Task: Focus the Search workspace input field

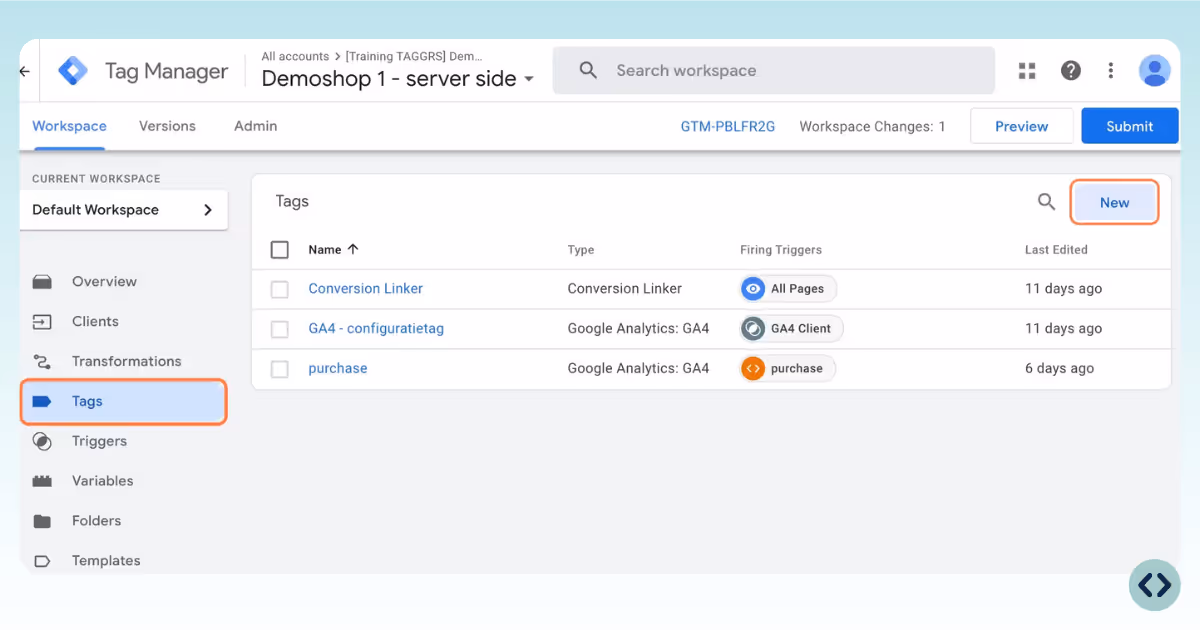Action: [774, 71]
